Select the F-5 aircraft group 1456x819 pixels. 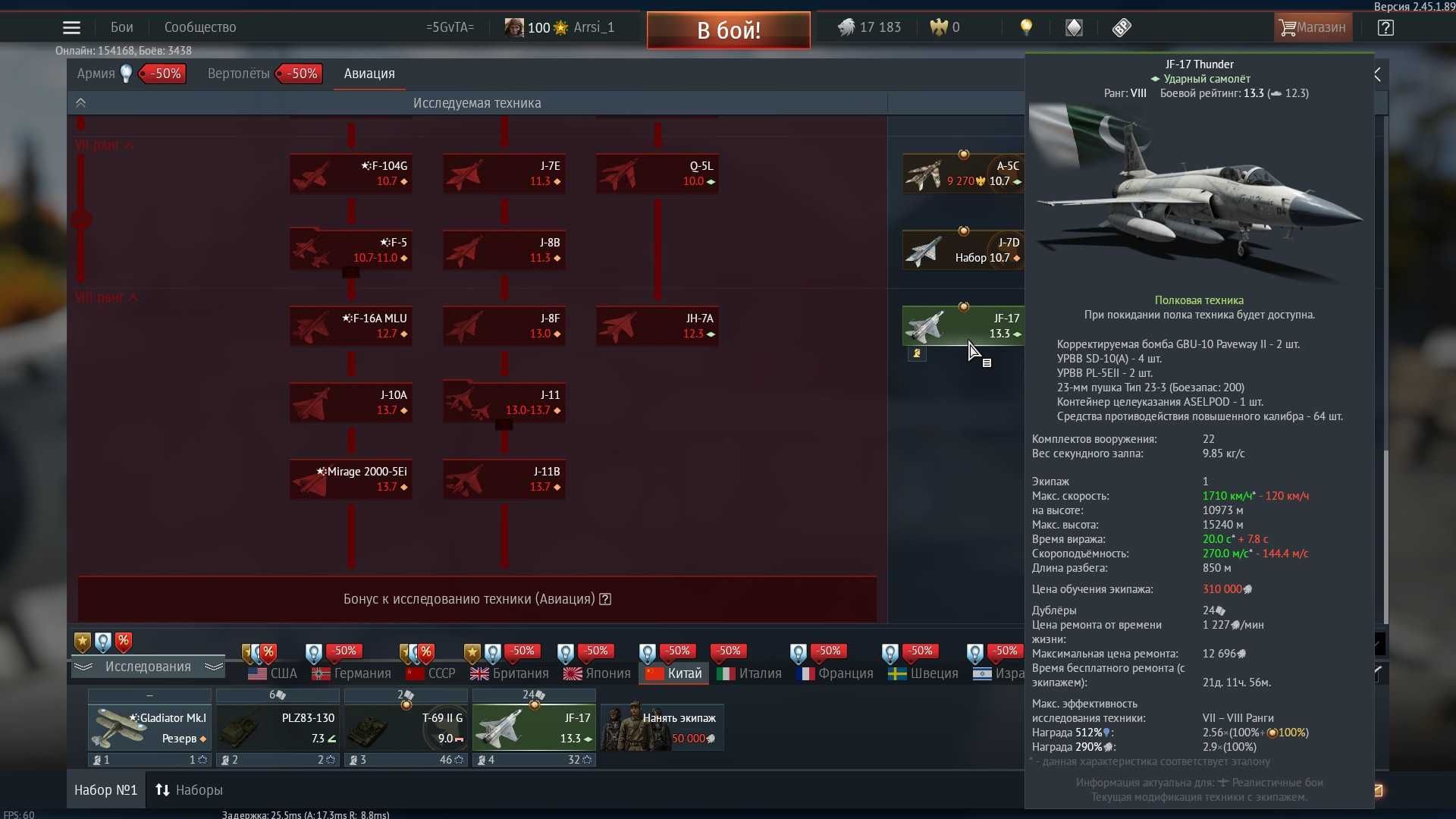pyautogui.click(x=351, y=250)
